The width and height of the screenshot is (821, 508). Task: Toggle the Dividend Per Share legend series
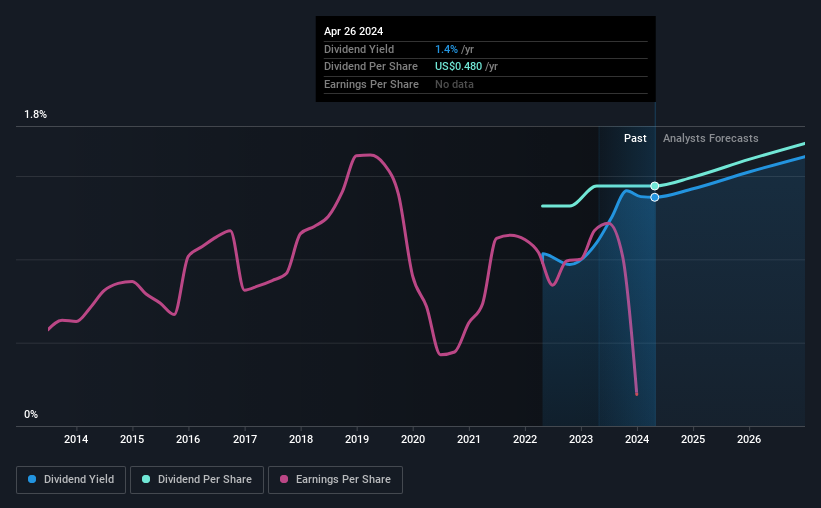coord(197,479)
